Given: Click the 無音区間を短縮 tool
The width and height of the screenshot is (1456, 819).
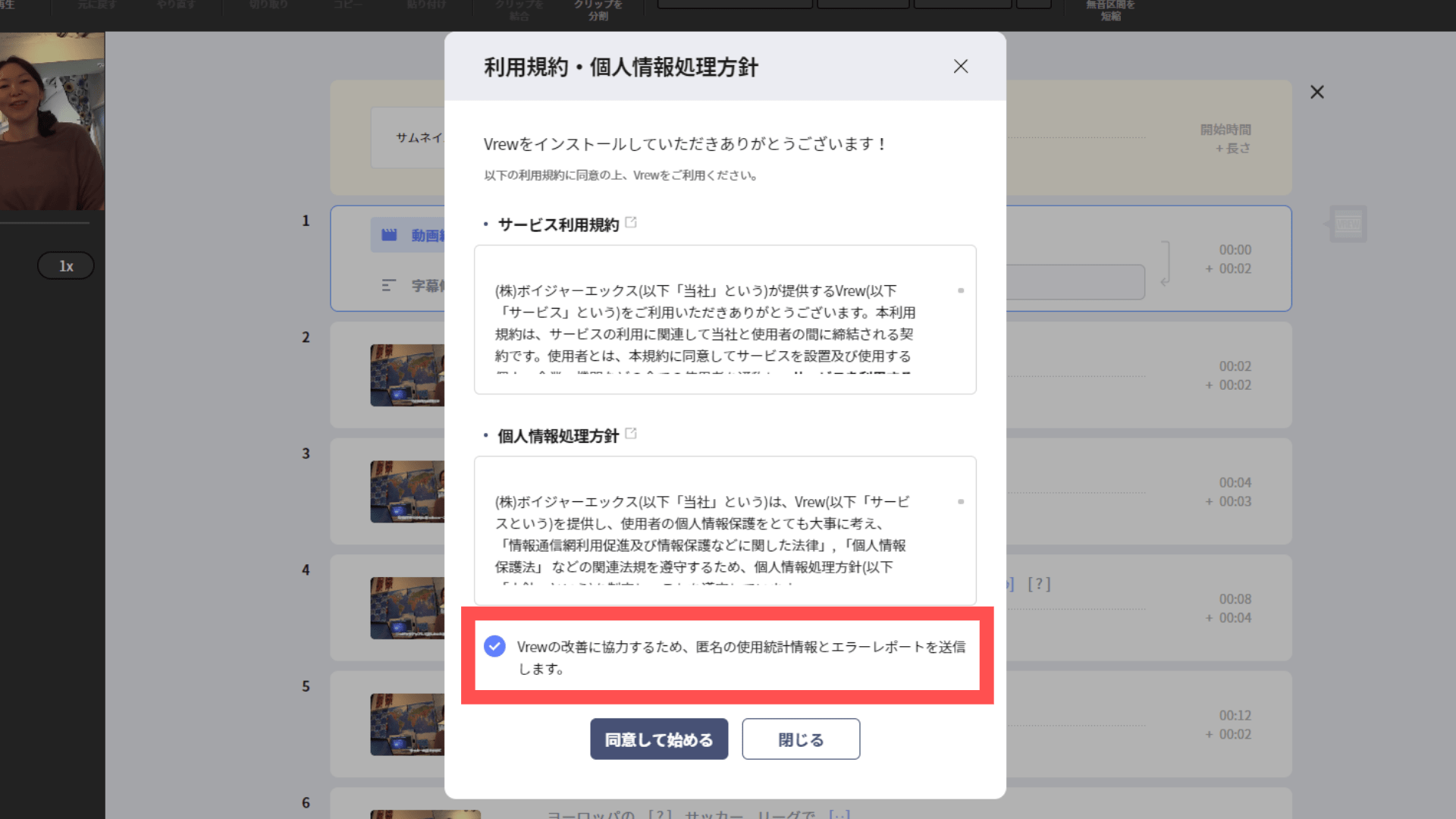Looking at the screenshot, I should (x=1109, y=8).
